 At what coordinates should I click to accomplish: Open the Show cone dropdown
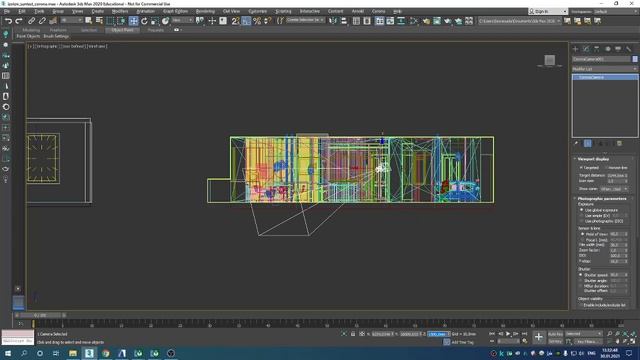(614, 189)
